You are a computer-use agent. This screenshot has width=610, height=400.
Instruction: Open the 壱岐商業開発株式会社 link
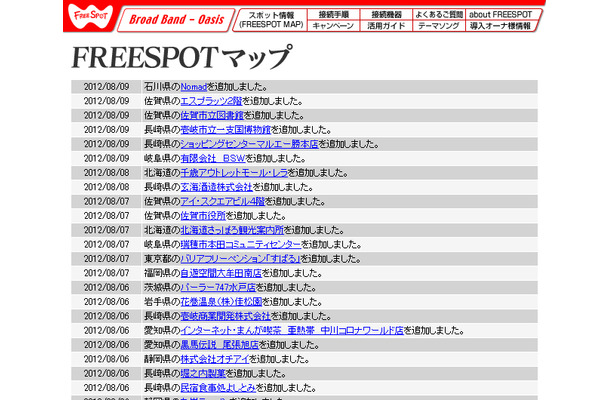[x=226, y=316]
